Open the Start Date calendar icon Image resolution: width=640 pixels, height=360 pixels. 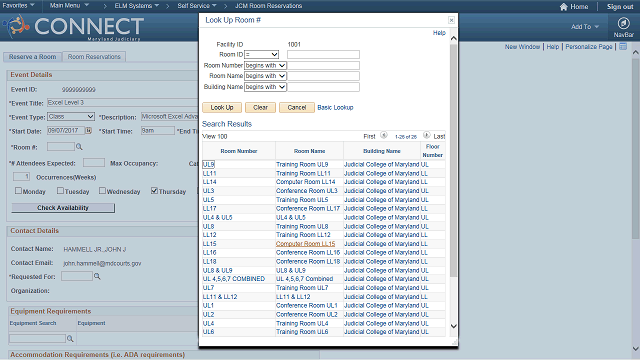click(89, 131)
